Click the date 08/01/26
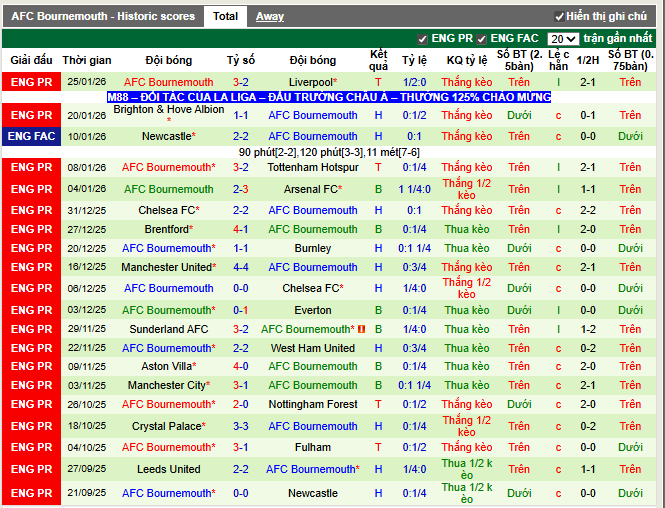This screenshot has height=508, width=665. coord(87,167)
